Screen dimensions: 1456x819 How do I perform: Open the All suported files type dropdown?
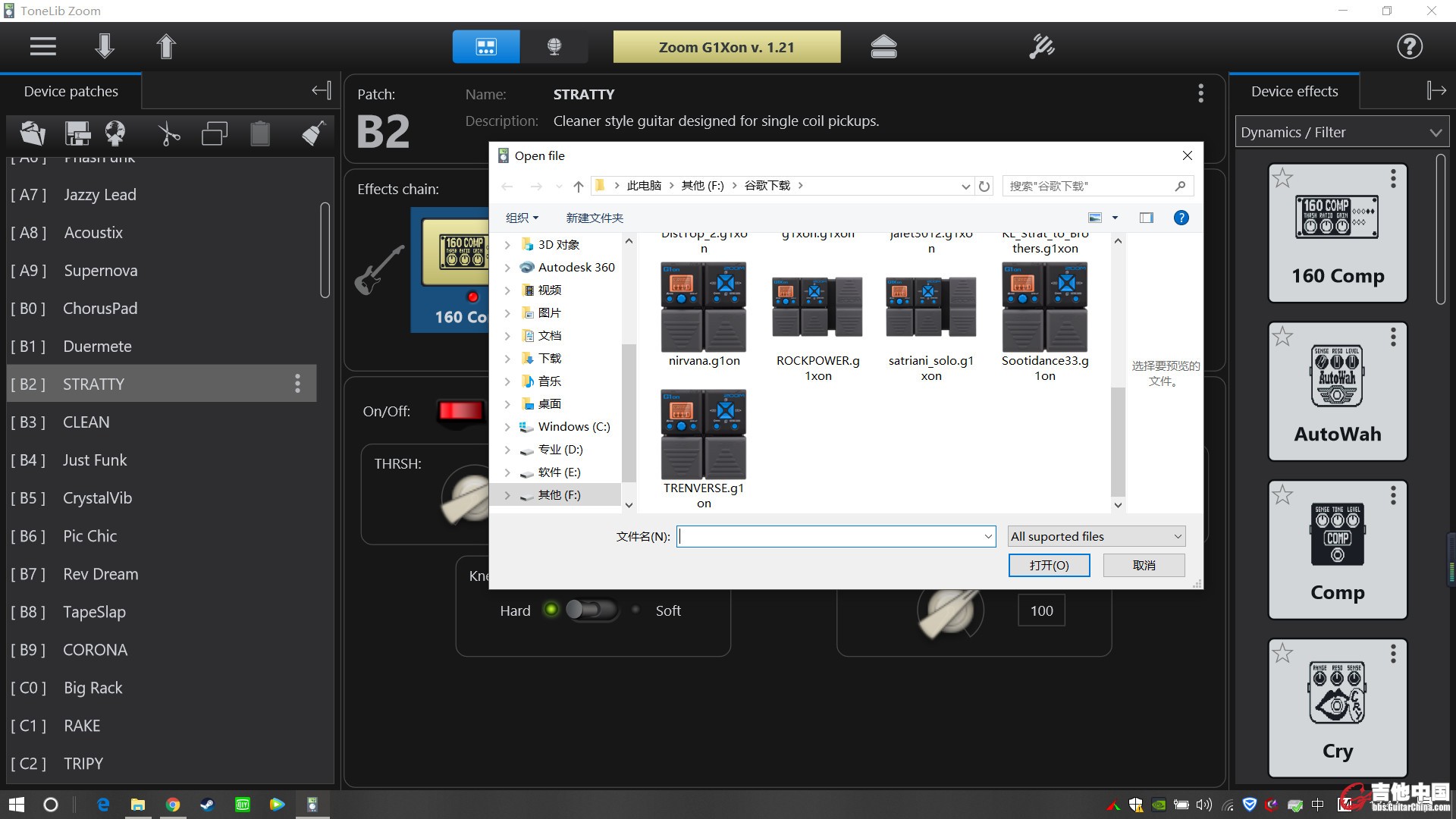click(1097, 536)
